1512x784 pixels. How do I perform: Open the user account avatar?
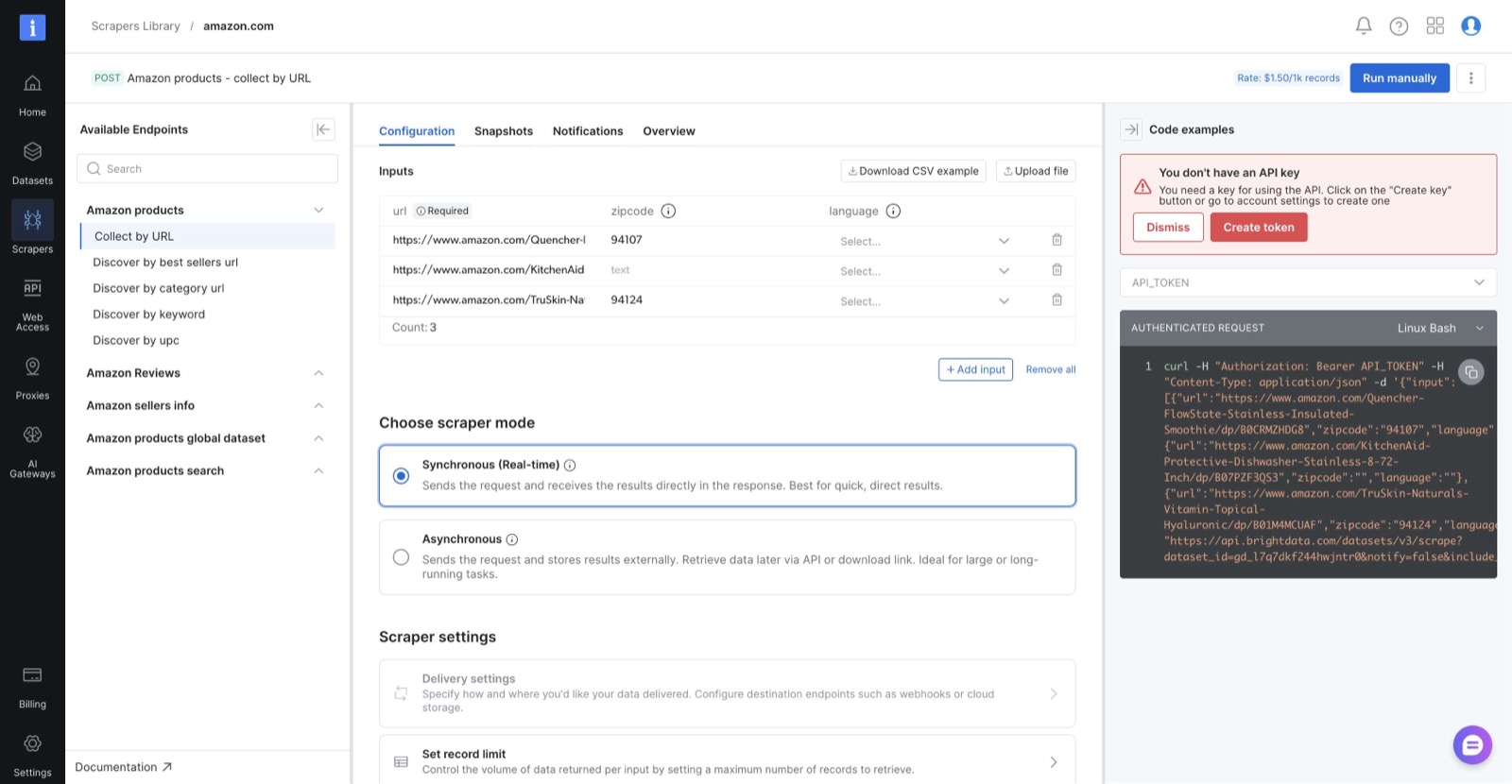click(x=1470, y=26)
